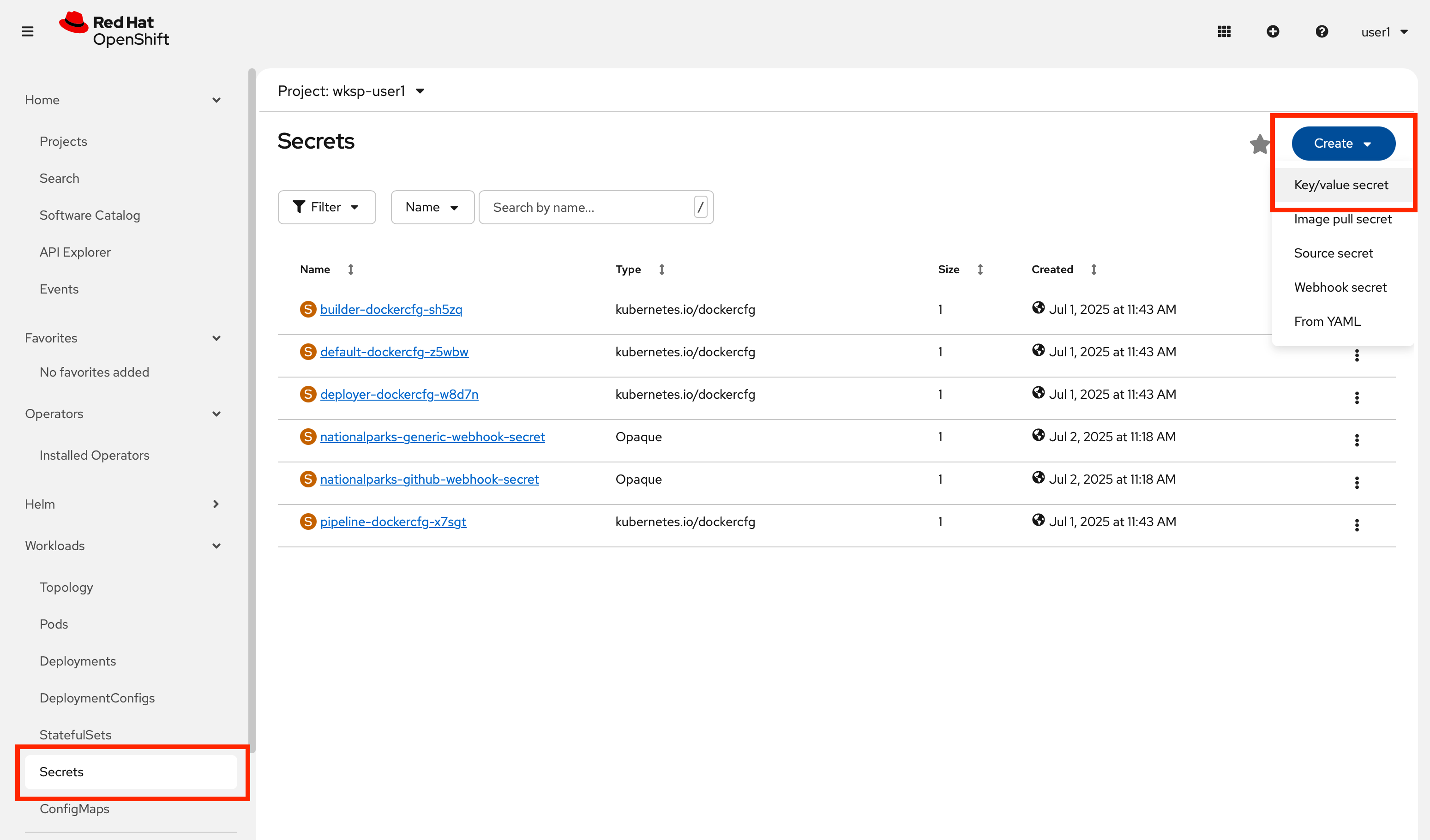Open the Filter dropdown
1430x840 pixels.
[326, 207]
